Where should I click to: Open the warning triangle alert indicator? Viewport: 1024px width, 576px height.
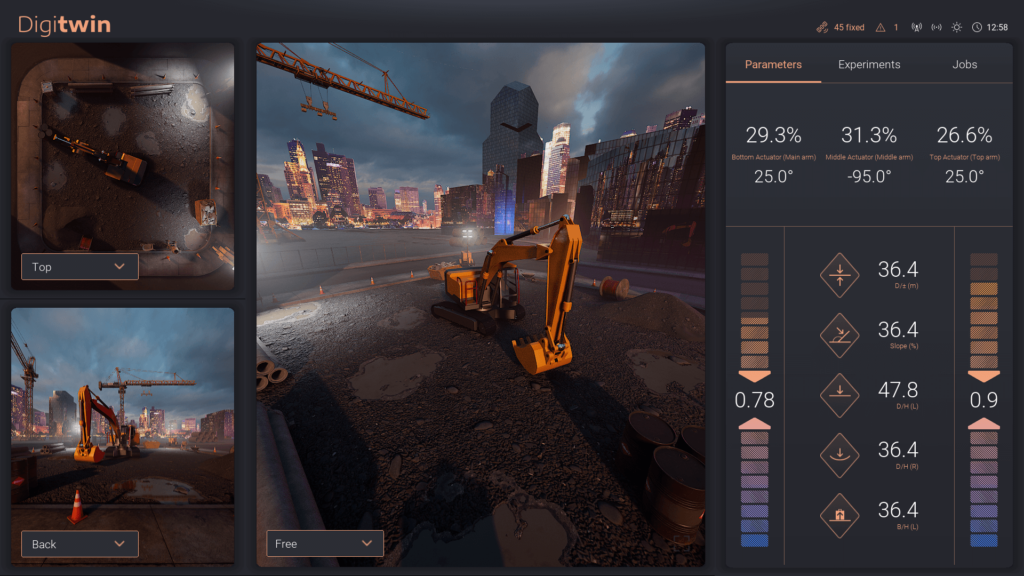[880, 27]
